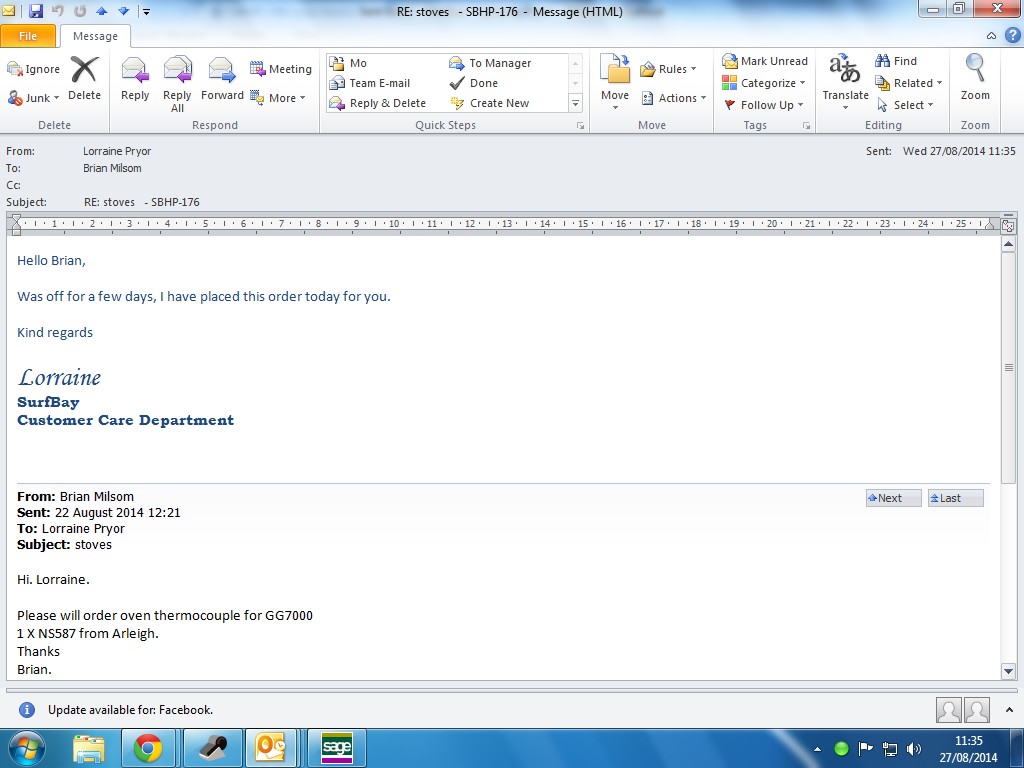Screen dimensions: 1024x768
Task: Open the Windows Start menu
Action: coord(27,748)
